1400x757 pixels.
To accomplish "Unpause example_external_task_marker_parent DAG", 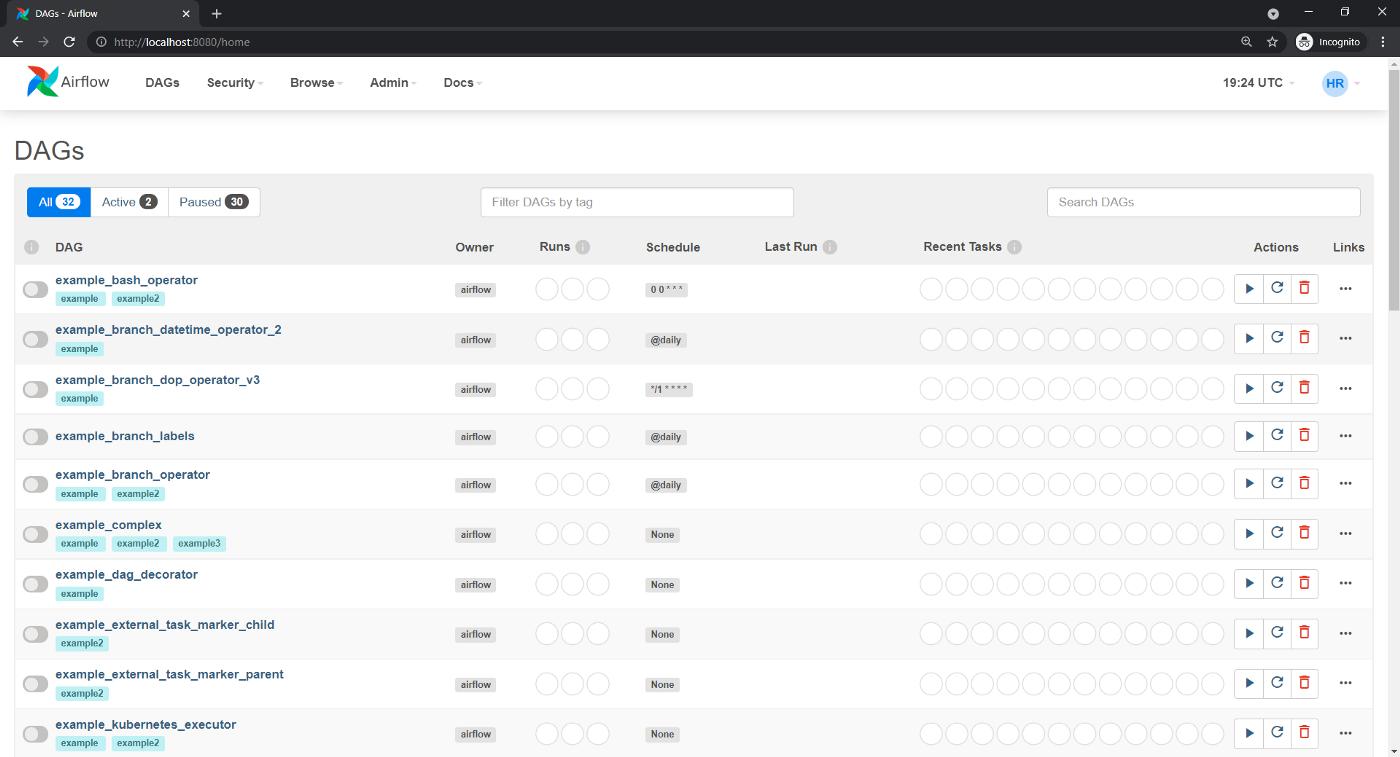I will coord(35,684).
